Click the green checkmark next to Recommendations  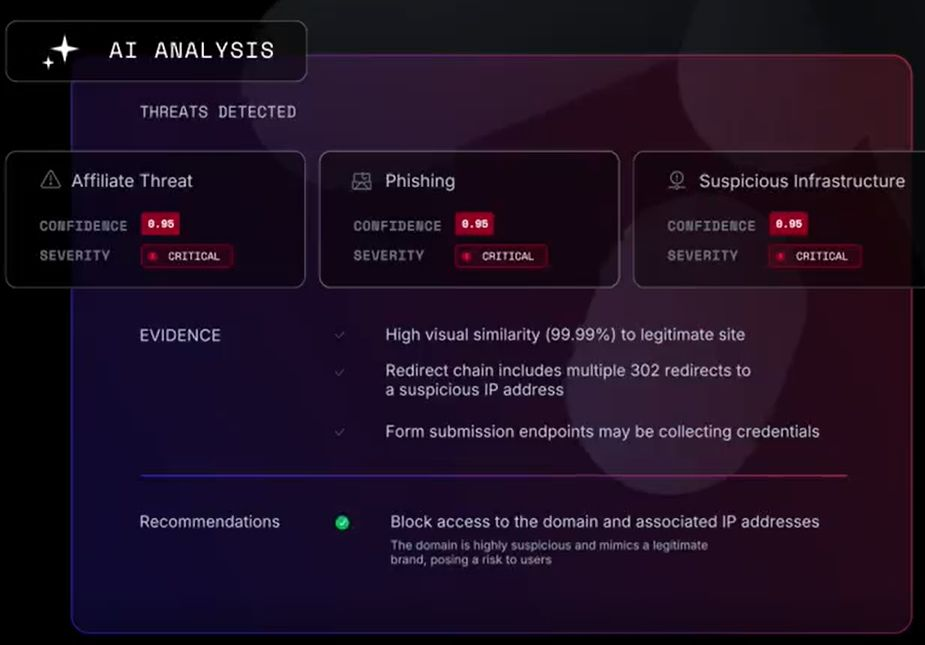click(342, 523)
